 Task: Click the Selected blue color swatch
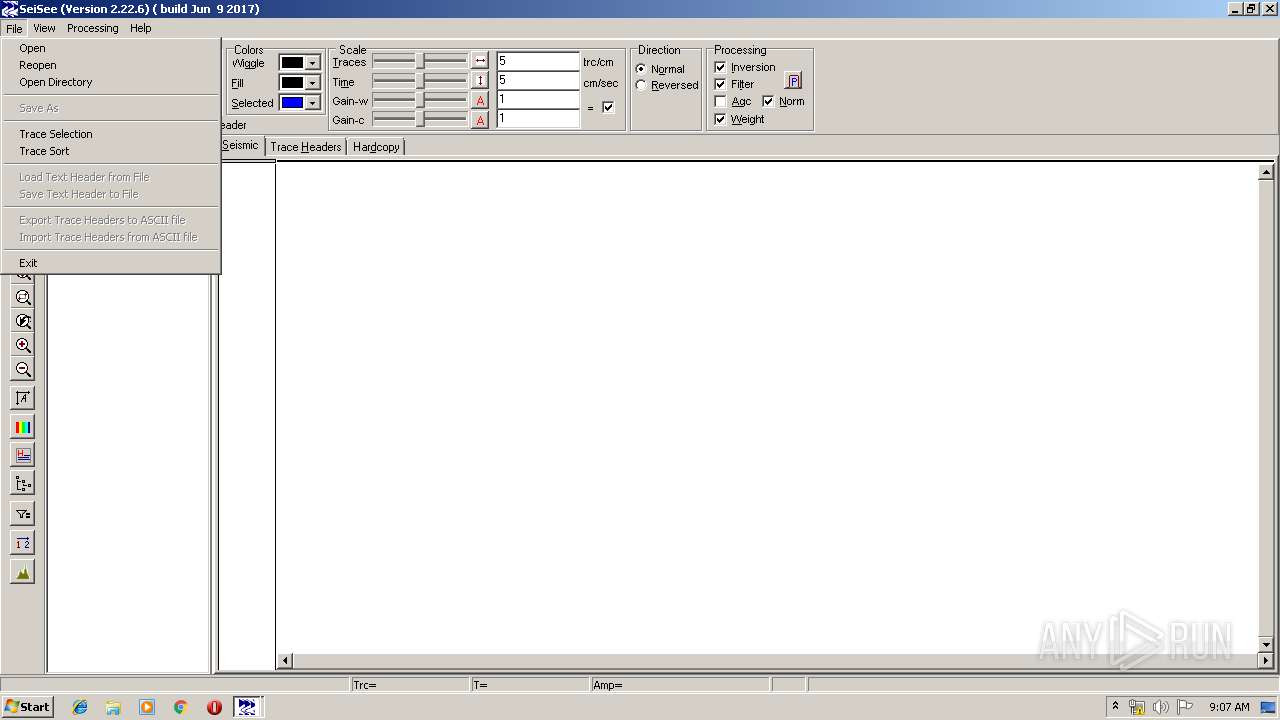pyautogui.click(x=292, y=103)
